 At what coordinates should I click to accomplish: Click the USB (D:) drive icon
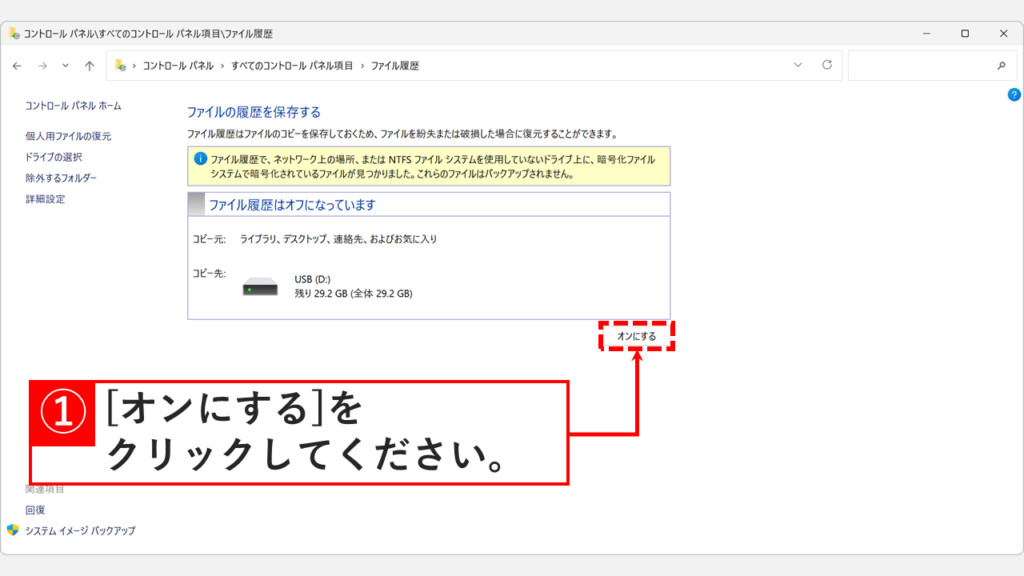pos(260,286)
